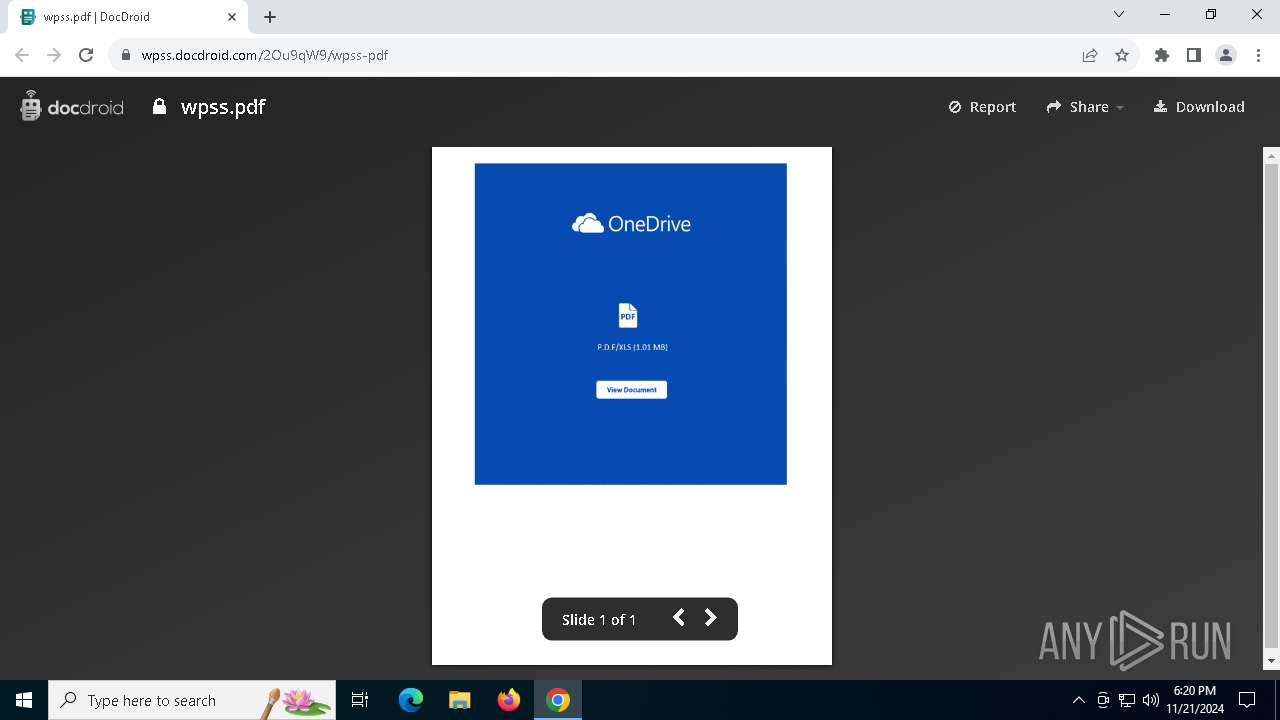Open Chrome extensions puzzle icon

tap(1162, 55)
